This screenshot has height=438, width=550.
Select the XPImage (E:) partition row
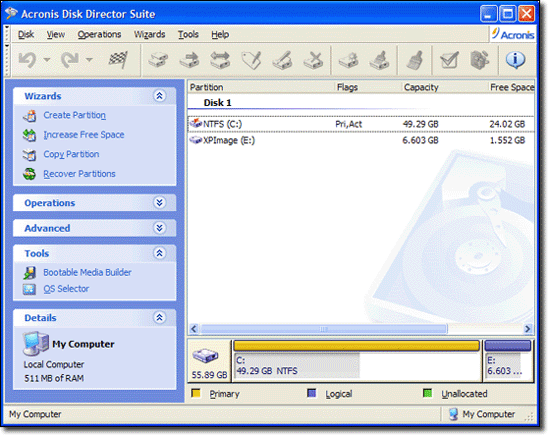[361, 141]
